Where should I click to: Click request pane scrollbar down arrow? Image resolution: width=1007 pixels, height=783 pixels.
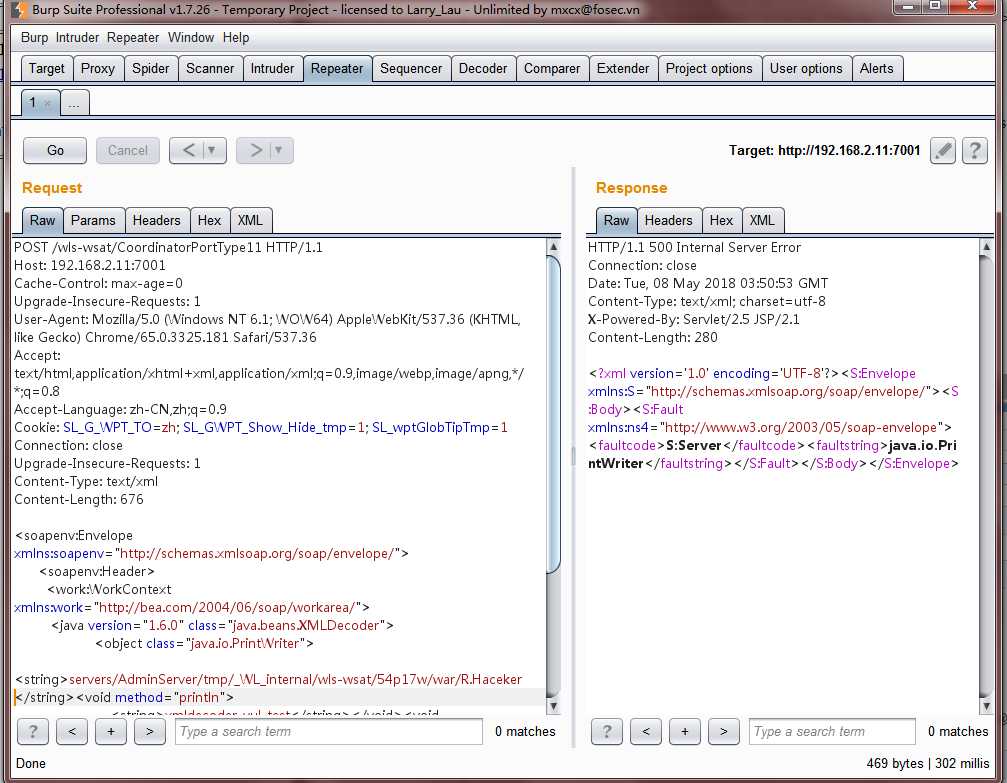[x=554, y=706]
